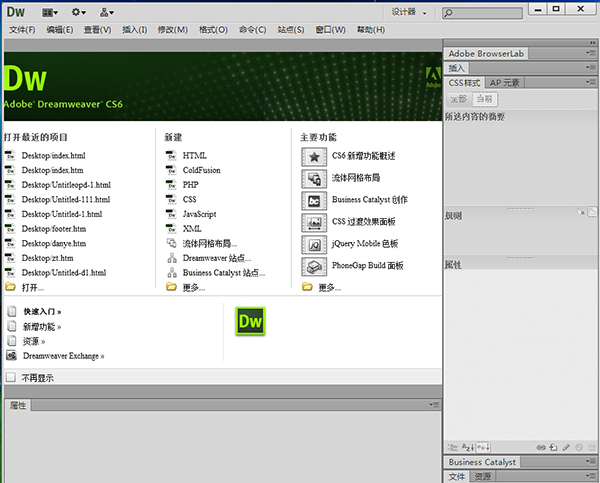Click the CS6 新增功能概述 star icon
The height and width of the screenshot is (483, 600).
pyautogui.click(x=314, y=156)
